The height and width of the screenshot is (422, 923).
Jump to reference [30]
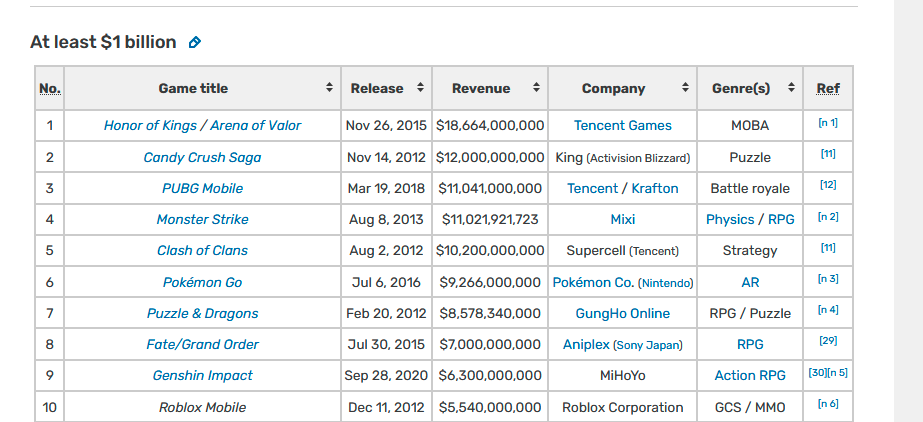pos(818,373)
